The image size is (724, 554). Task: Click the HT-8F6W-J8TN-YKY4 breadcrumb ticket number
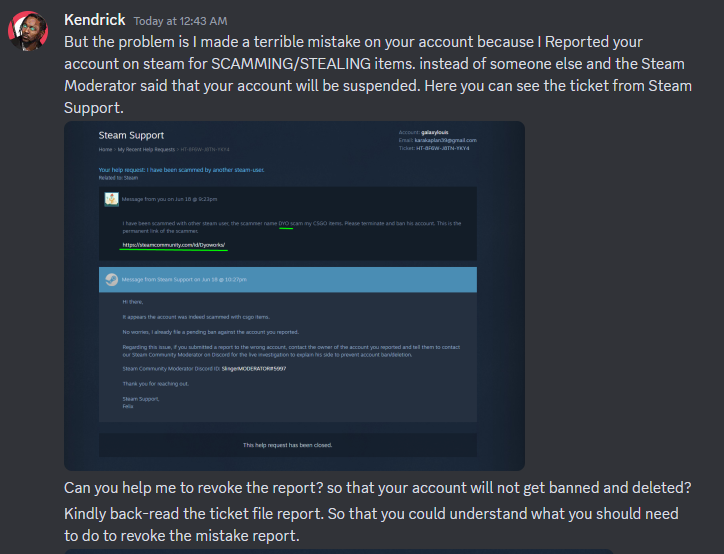205,150
